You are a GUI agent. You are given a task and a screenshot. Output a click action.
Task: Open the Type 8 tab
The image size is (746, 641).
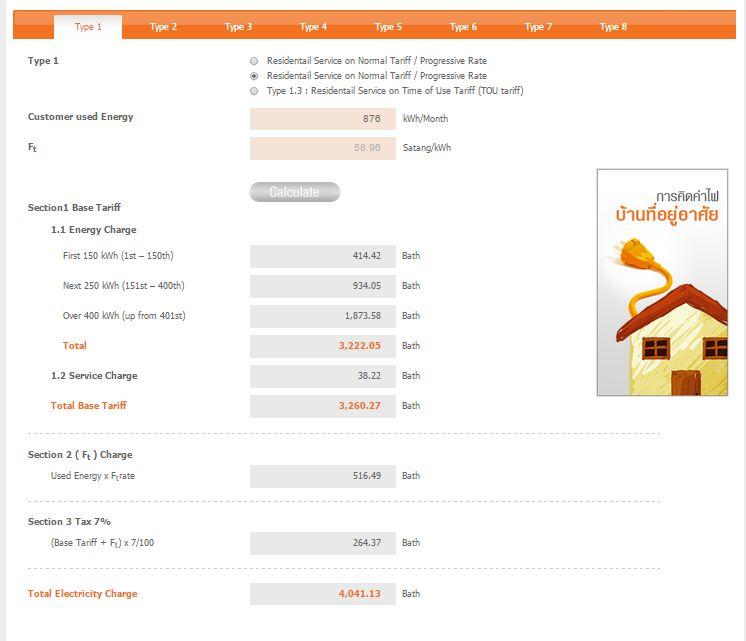pos(613,27)
